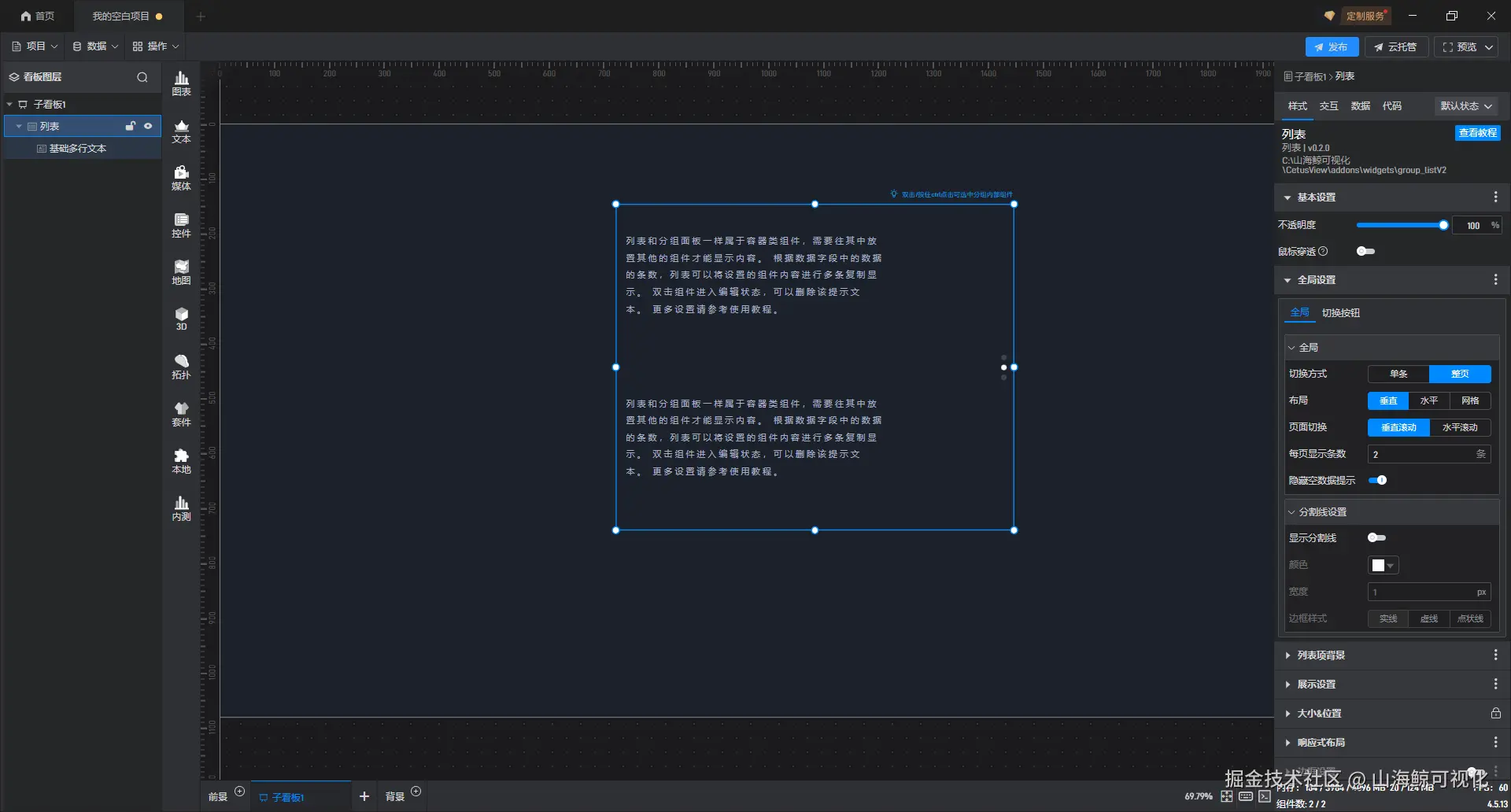
Task: Click the 云托管 button
Action: coord(1395,47)
